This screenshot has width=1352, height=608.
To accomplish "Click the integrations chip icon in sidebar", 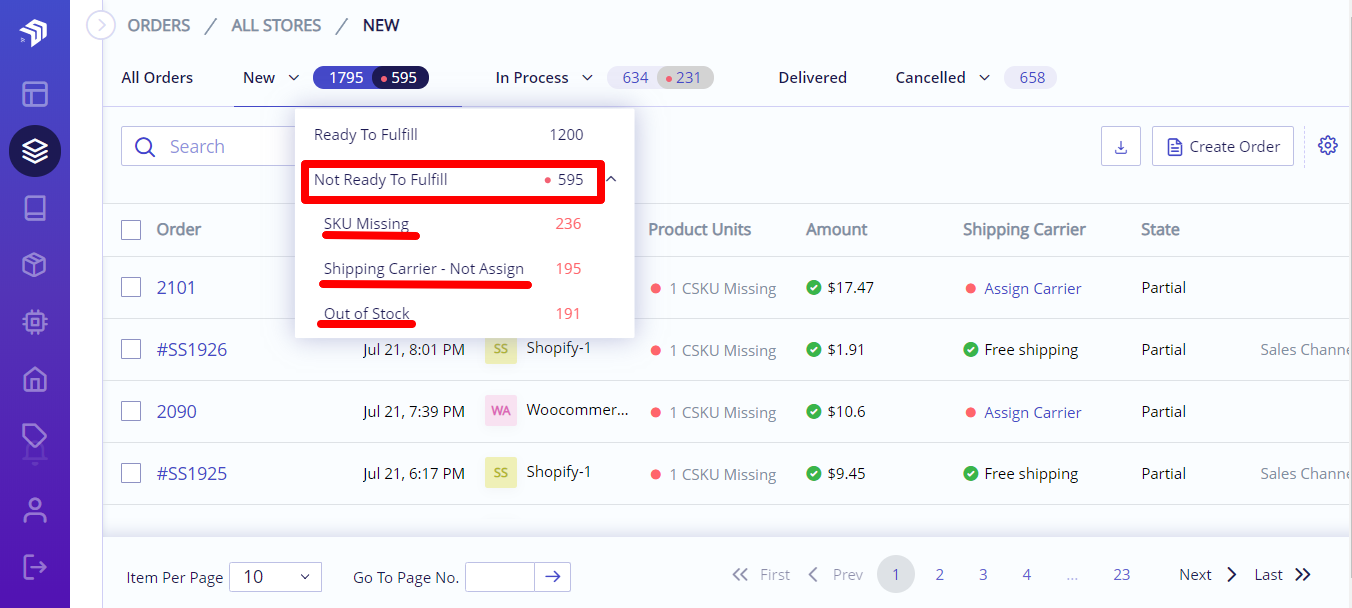I will click(x=35, y=322).
